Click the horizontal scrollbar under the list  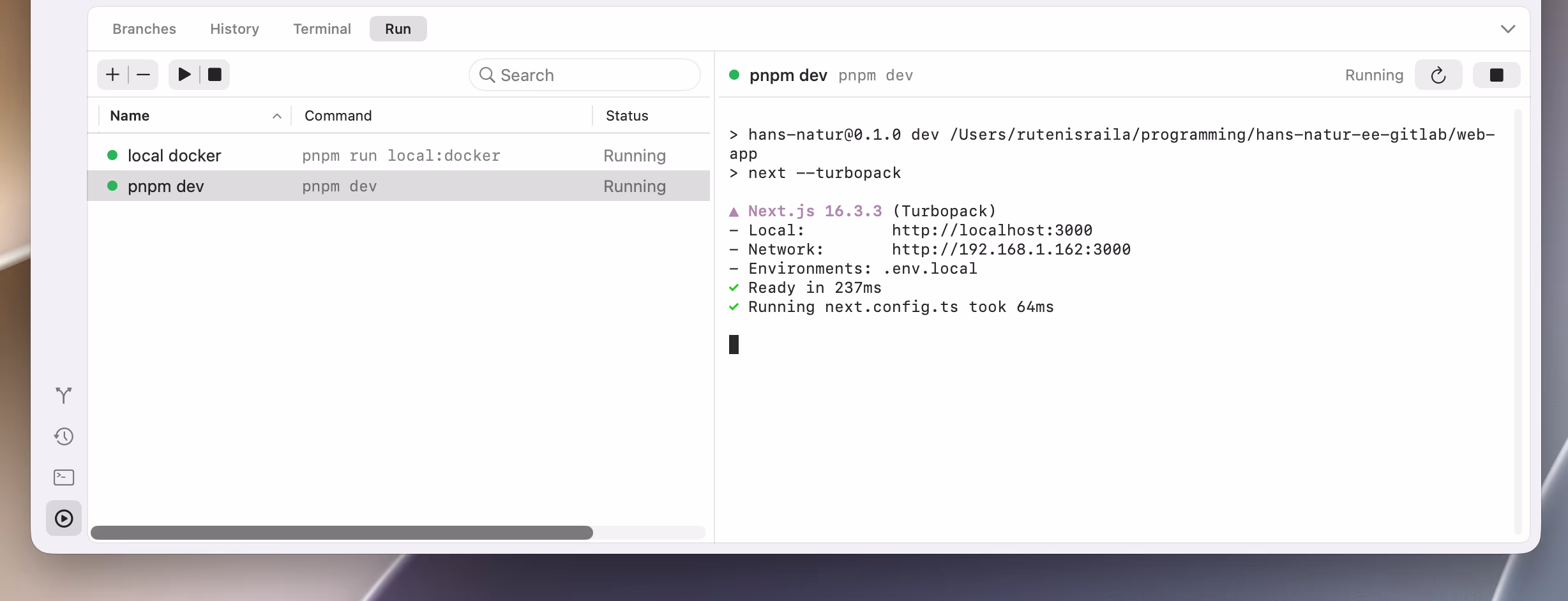tap(342, 533)
